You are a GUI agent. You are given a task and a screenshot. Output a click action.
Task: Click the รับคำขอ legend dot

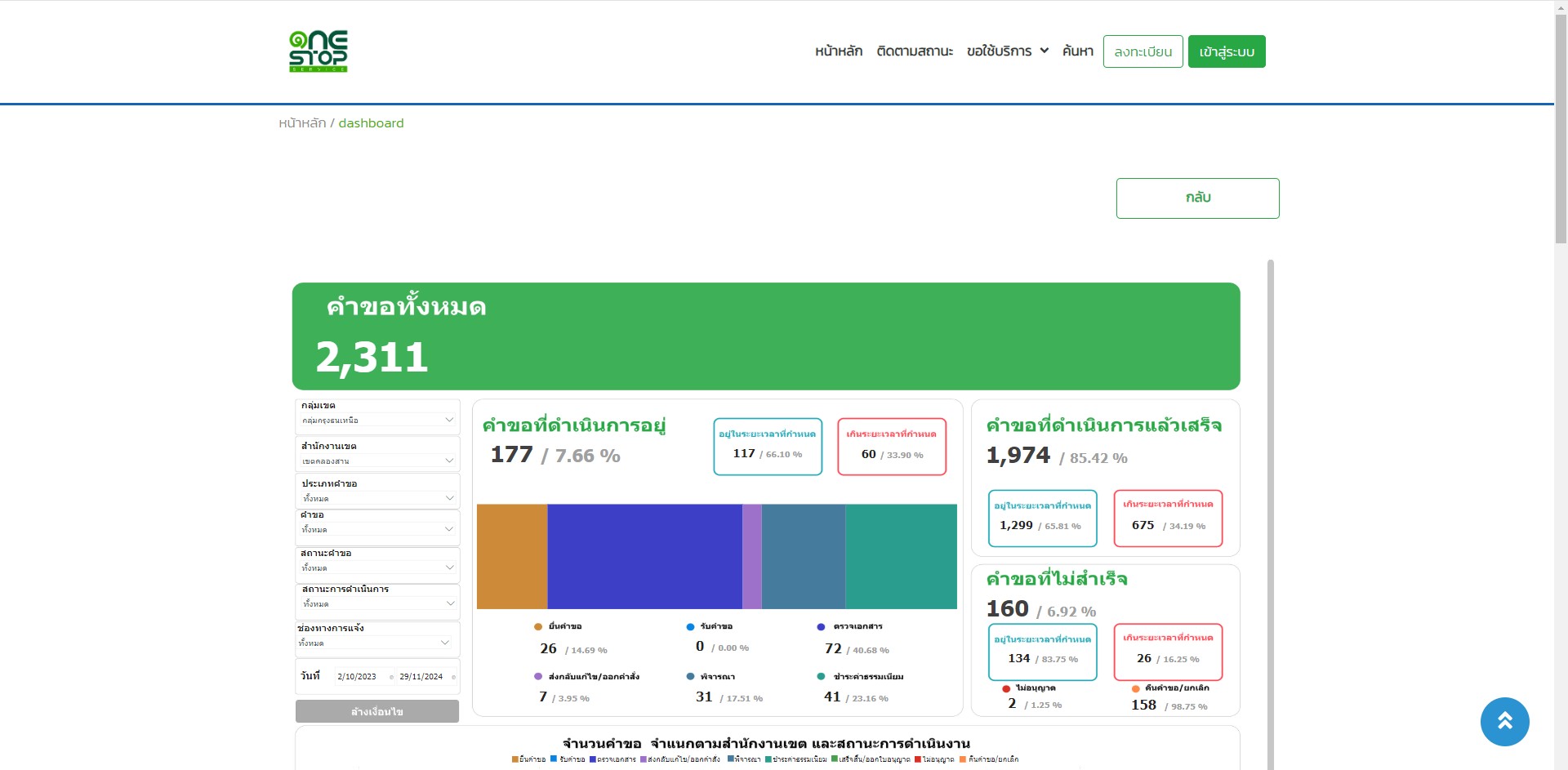point(690,627)
